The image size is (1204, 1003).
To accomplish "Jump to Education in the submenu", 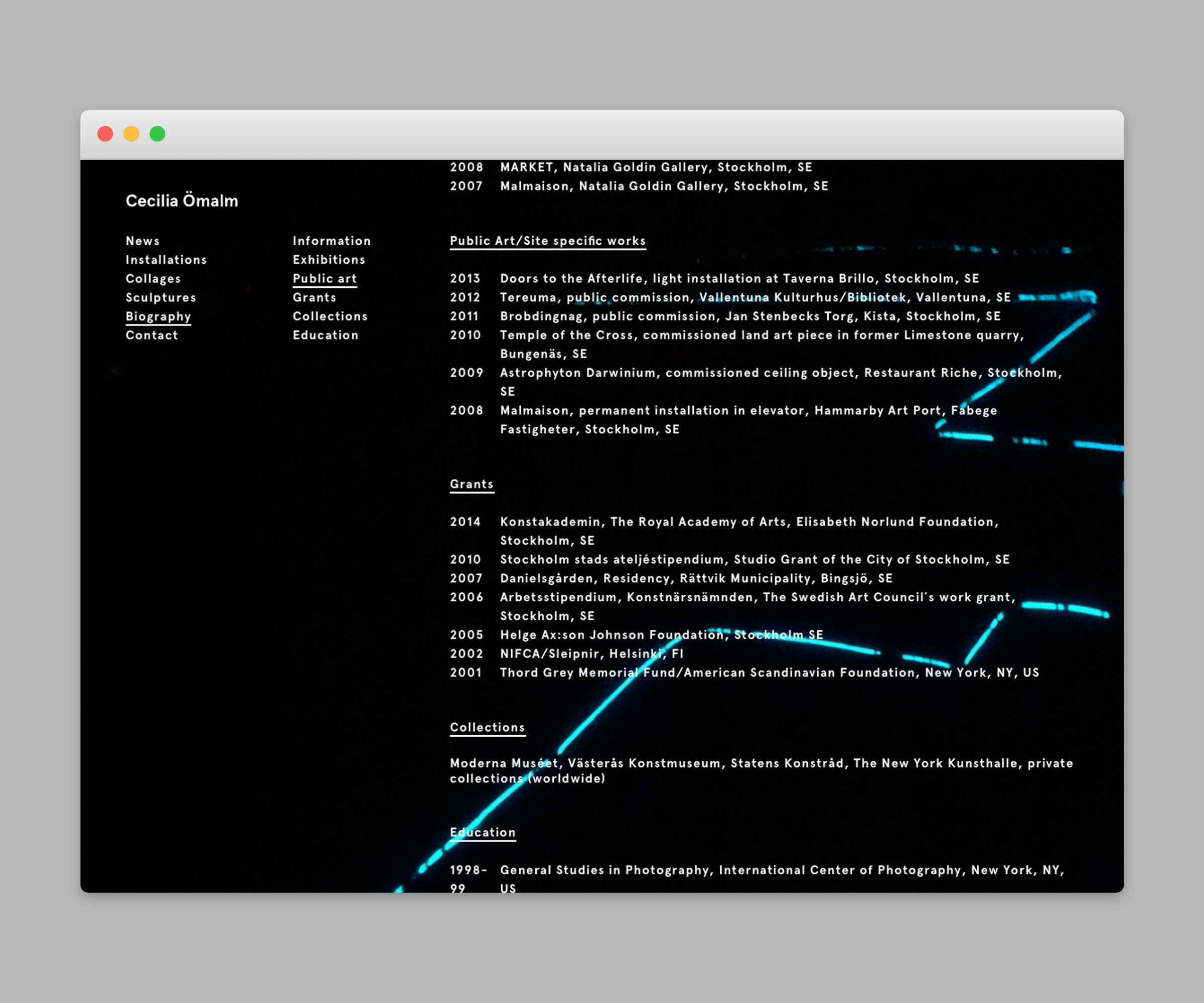I will click(326, 335).
